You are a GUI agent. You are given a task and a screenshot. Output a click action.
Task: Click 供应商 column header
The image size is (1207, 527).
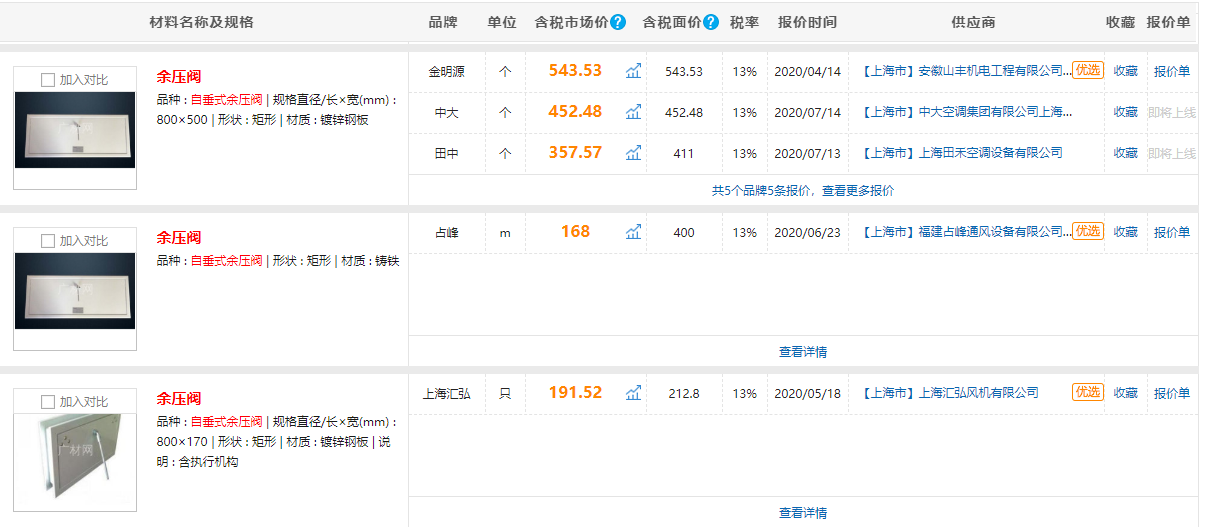click(x=973, y=22)
